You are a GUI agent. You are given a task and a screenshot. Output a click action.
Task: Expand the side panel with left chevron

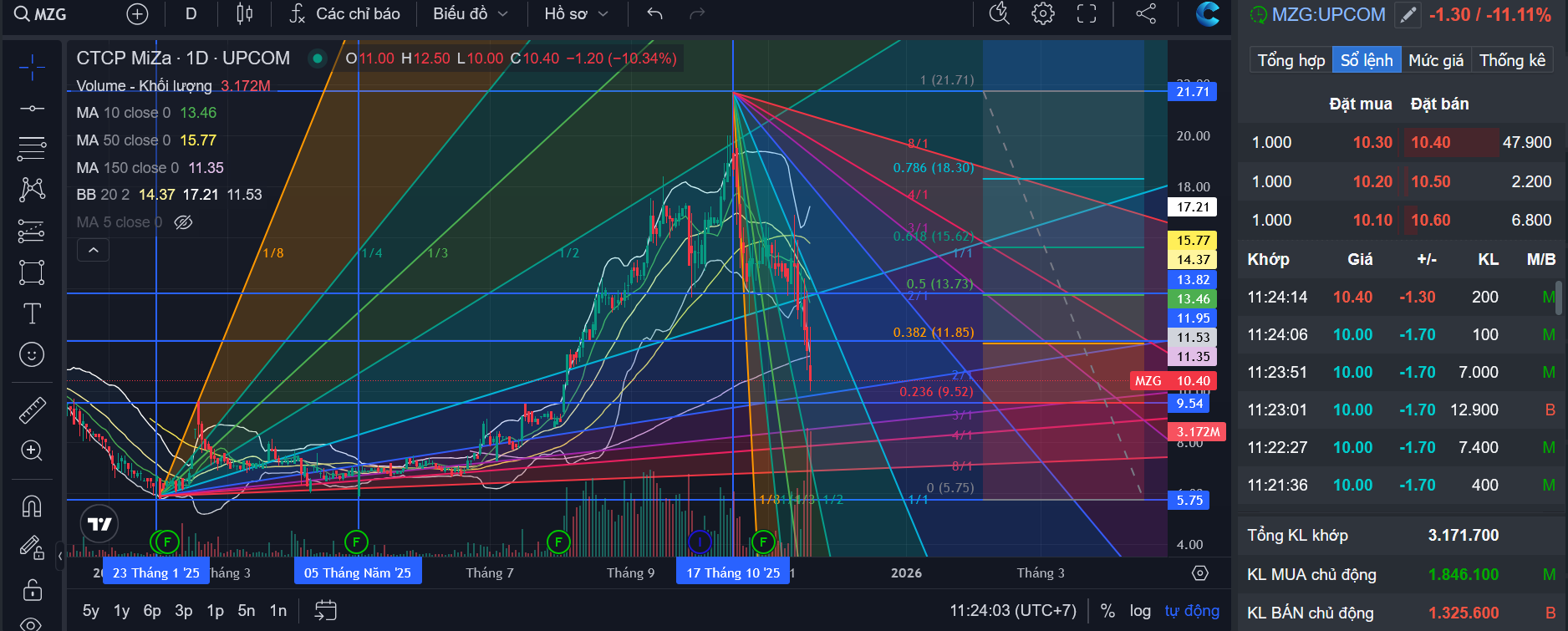pyautogui.click(x=60, y=555)
